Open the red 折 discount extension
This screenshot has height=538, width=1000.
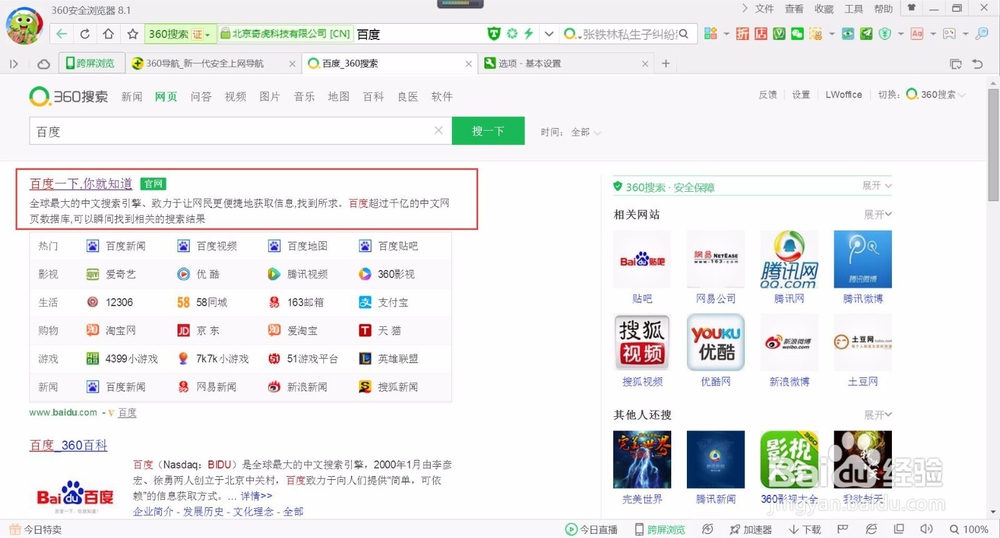pos(742,34)
